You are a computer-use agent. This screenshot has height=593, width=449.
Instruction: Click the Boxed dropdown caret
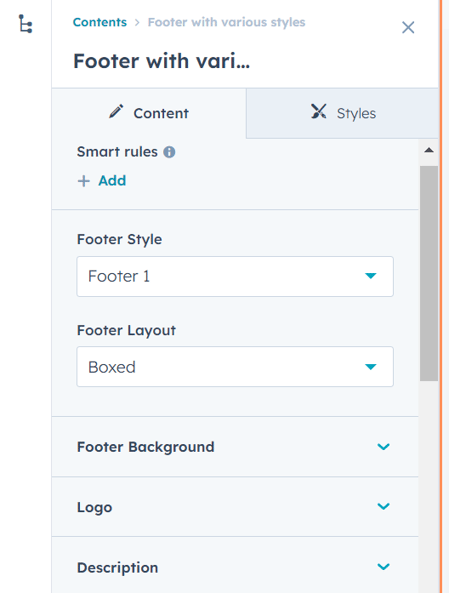371,366
